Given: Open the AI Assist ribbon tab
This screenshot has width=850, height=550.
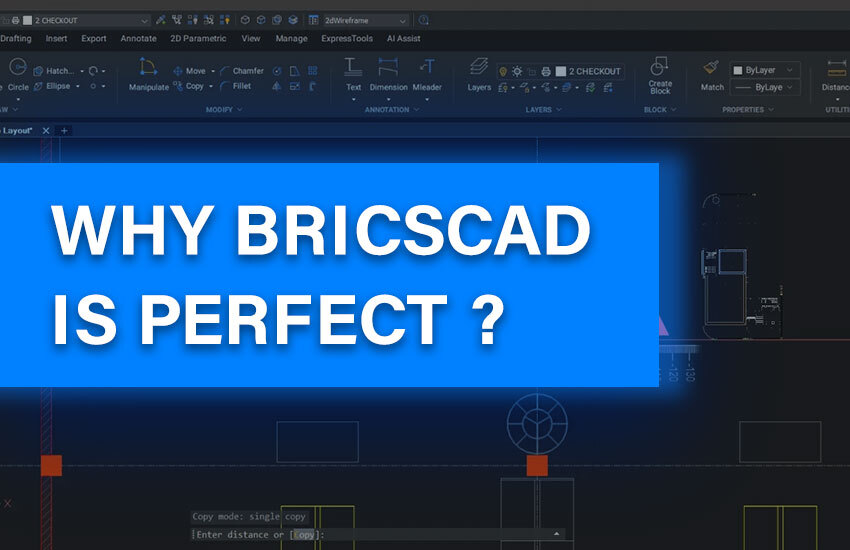Looking at the screenshot, I should 403,38.
